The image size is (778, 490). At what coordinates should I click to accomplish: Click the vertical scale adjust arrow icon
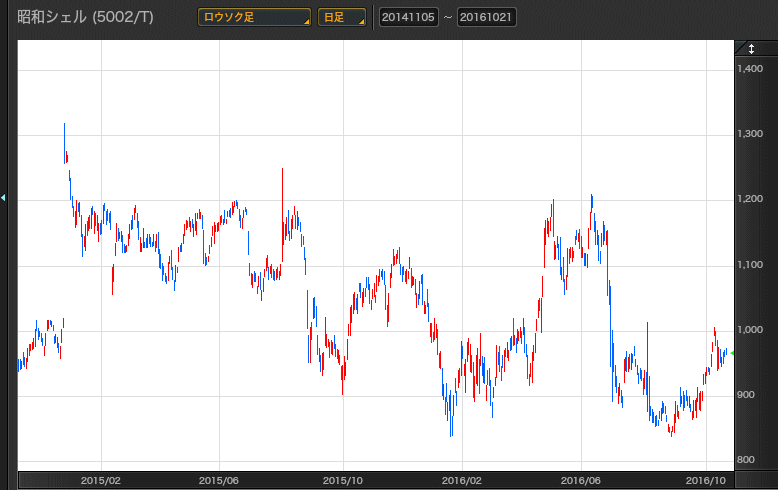(751, 49)
